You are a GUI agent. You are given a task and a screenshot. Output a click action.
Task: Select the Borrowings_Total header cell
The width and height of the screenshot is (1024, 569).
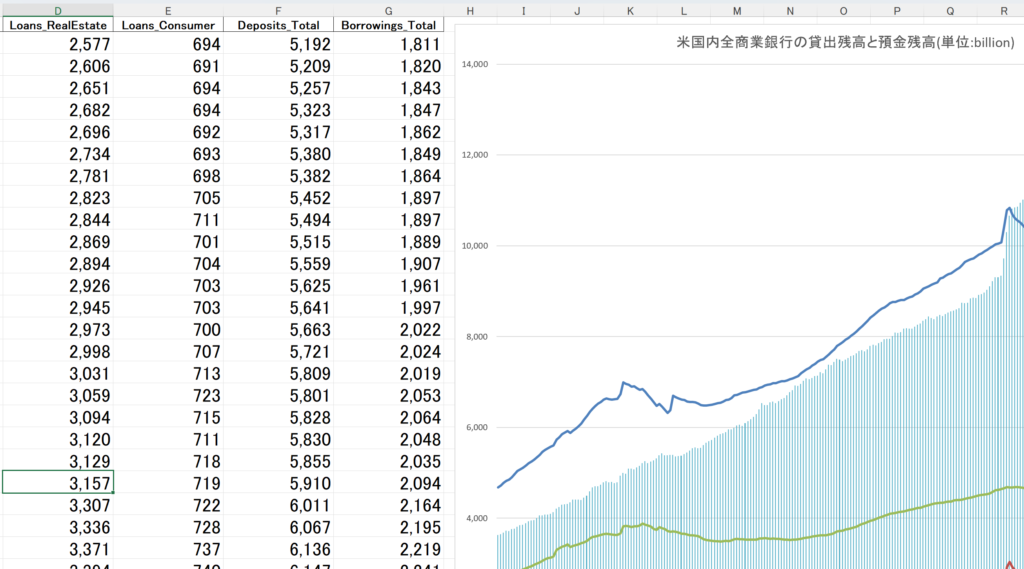(x=387, y=25)
